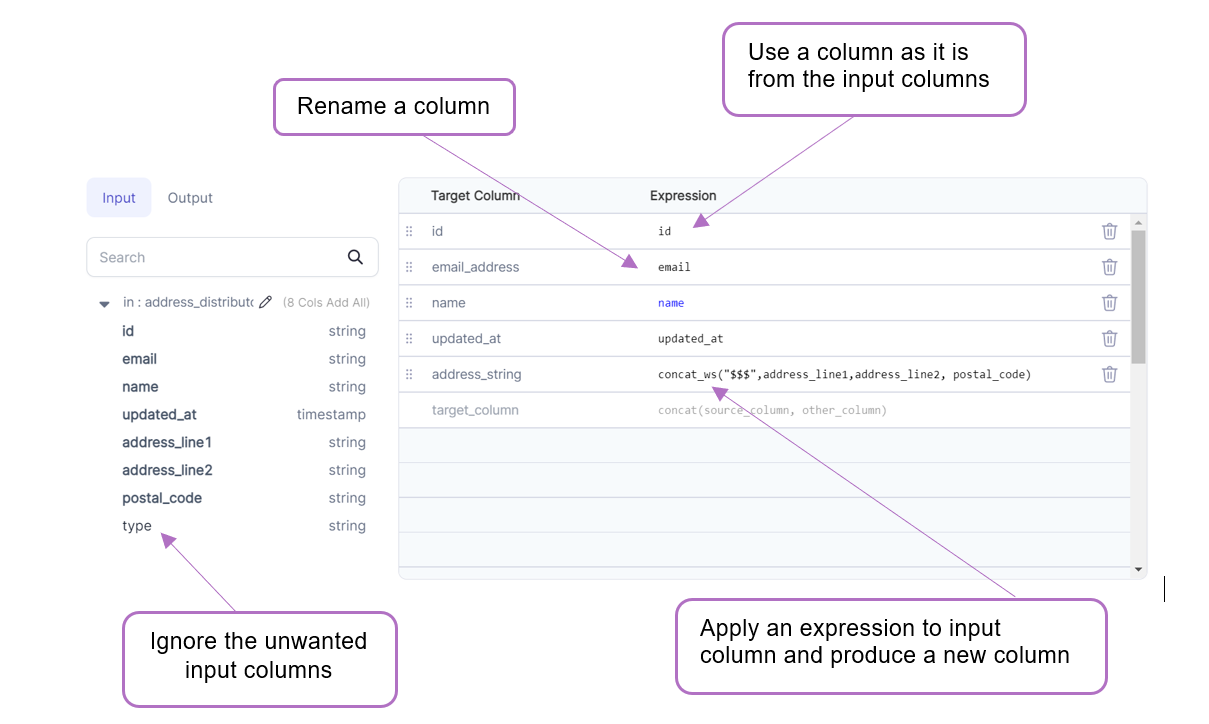Switch to the Output tab
1209x724 pixels.
189,197
